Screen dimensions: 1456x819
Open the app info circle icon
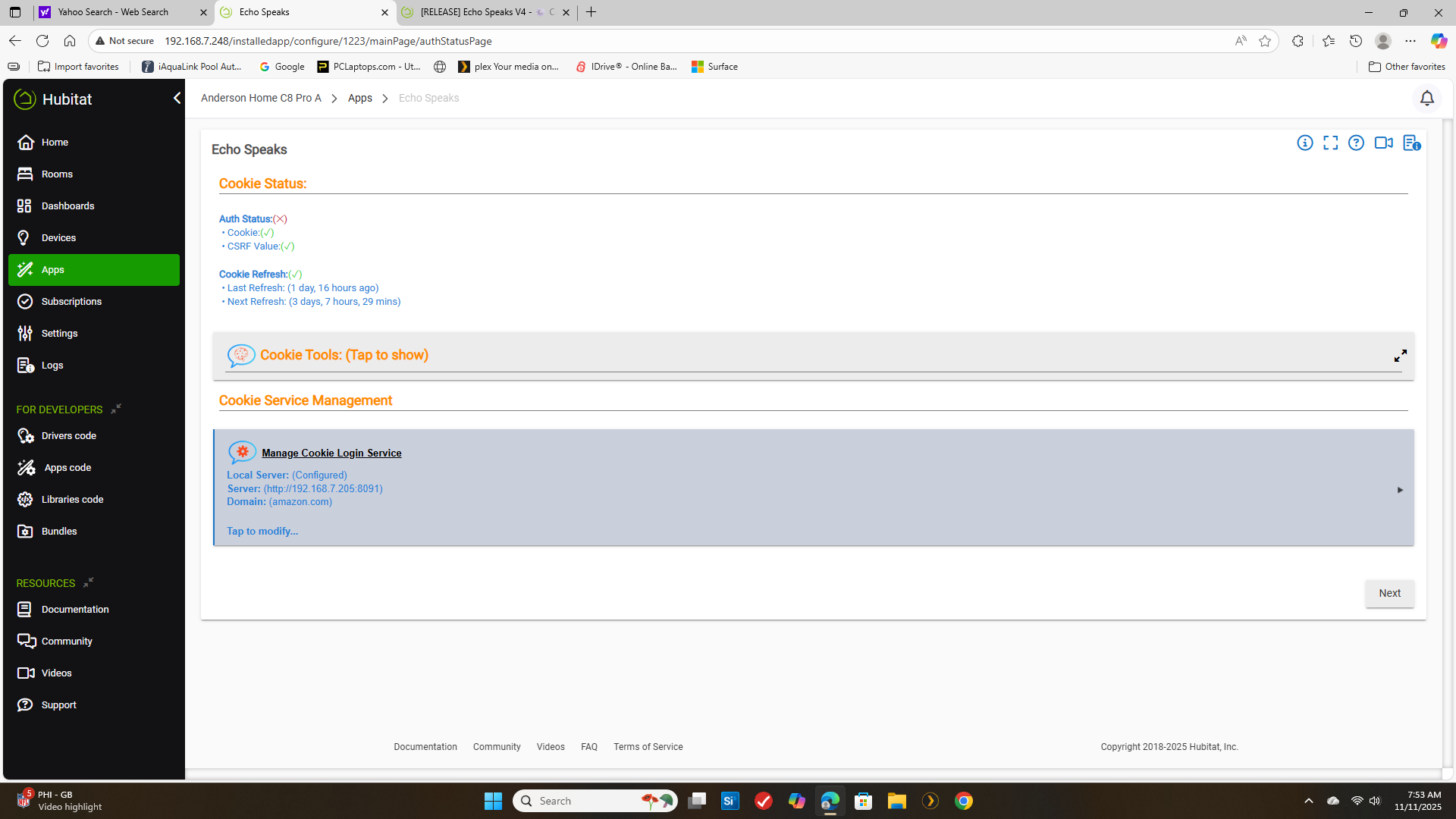click(x=1304, y=143)
